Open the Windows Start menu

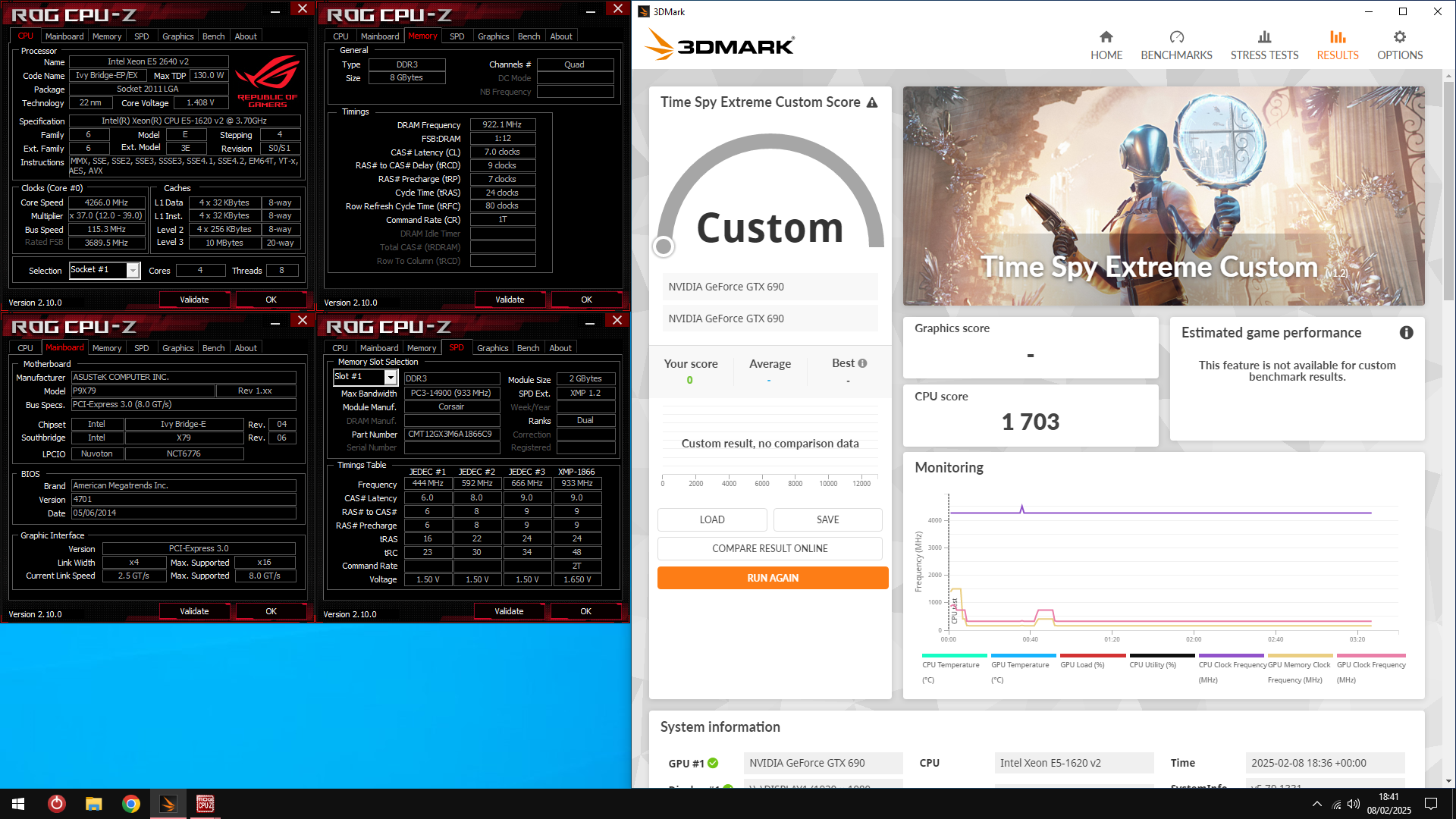18,804
